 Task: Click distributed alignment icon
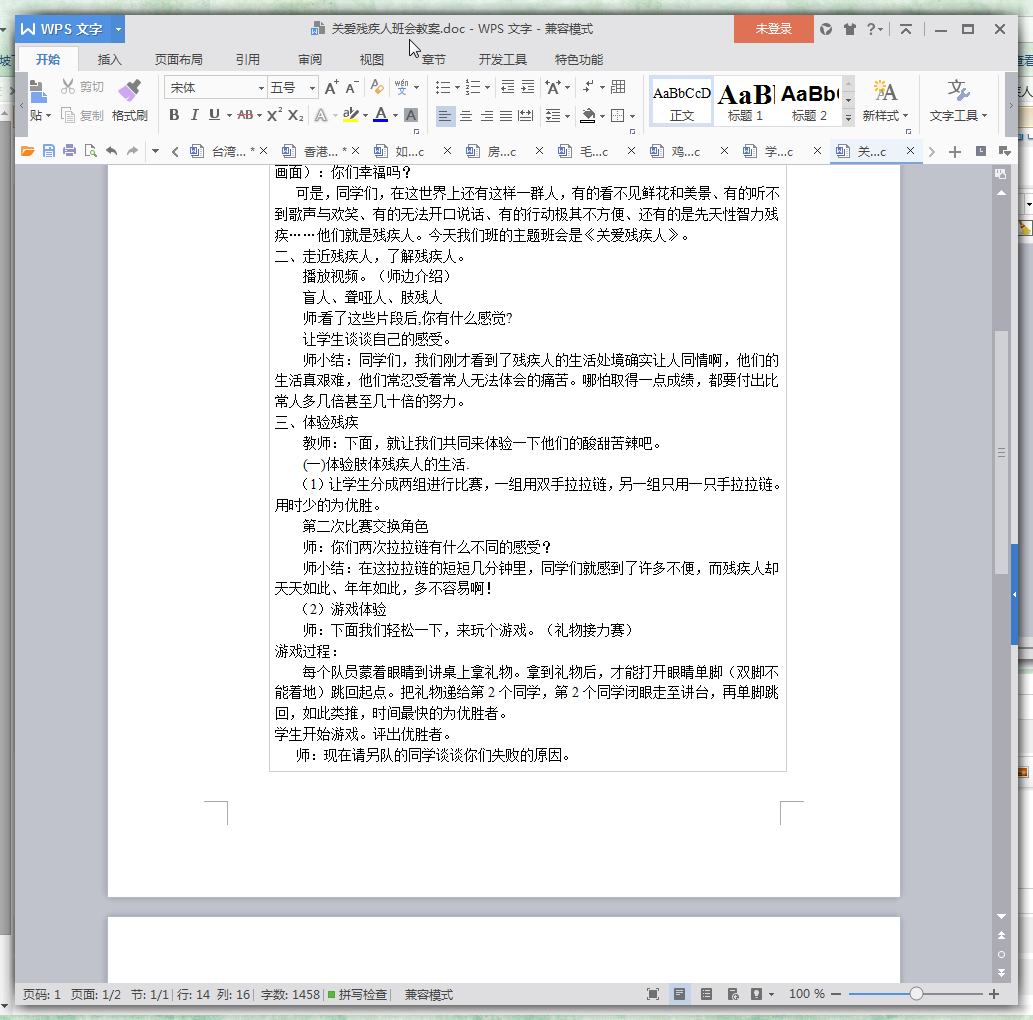pyautogui.click(x=526, y=116)
